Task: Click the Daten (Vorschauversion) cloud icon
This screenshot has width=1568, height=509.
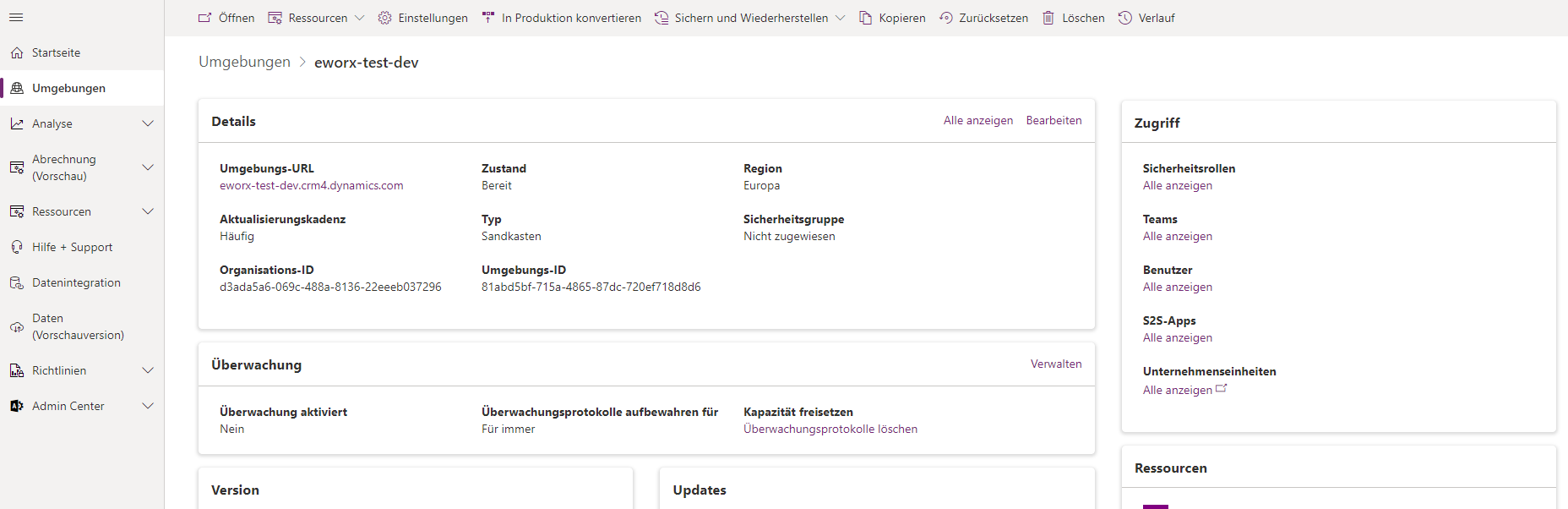Action: (17, 326)
